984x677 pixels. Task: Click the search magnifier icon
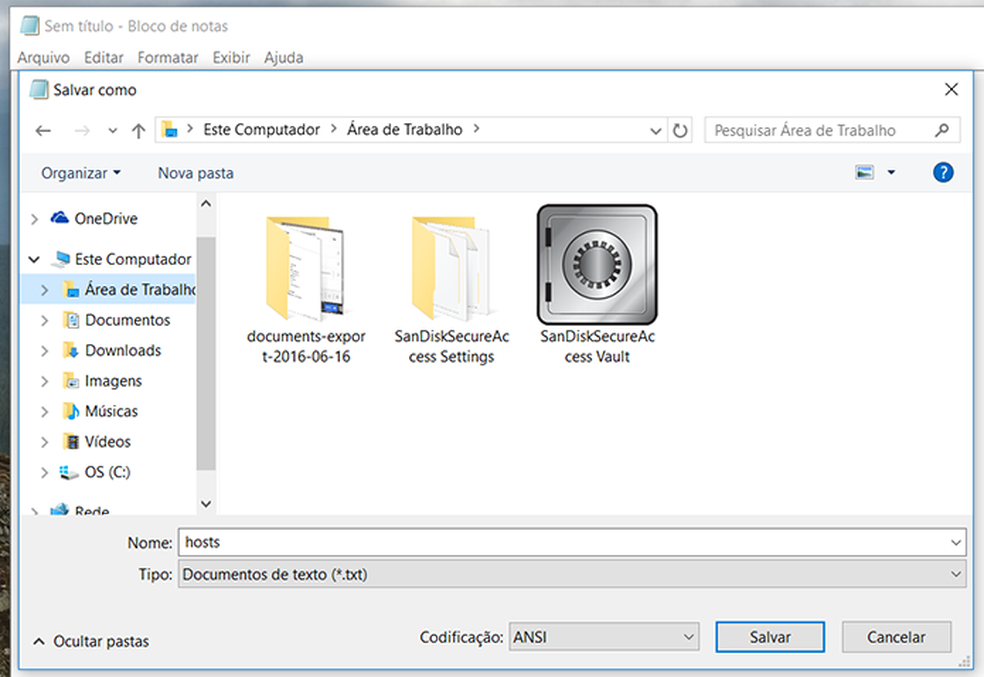(941, 130)
